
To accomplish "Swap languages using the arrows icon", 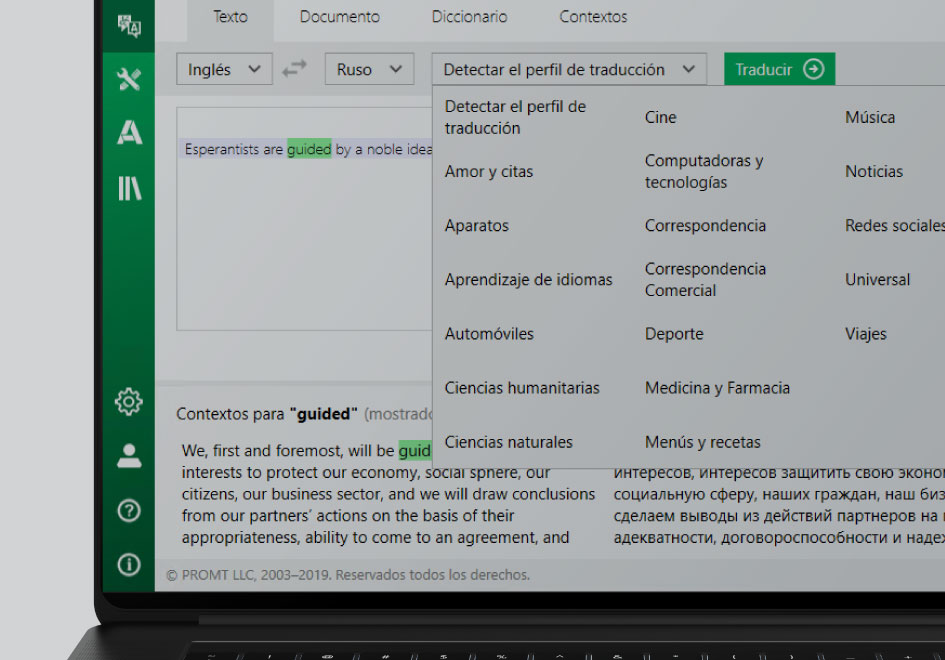I will coord(295,69).
